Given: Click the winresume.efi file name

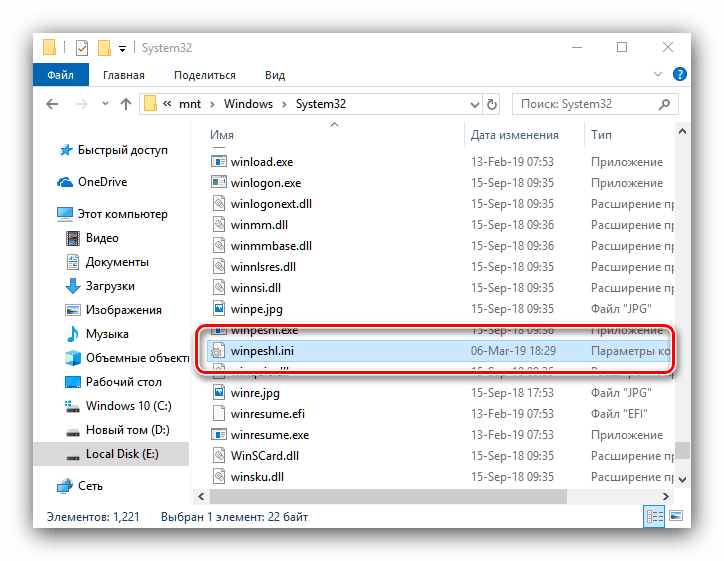Looking at the screenshot, I should click(268, 414).
